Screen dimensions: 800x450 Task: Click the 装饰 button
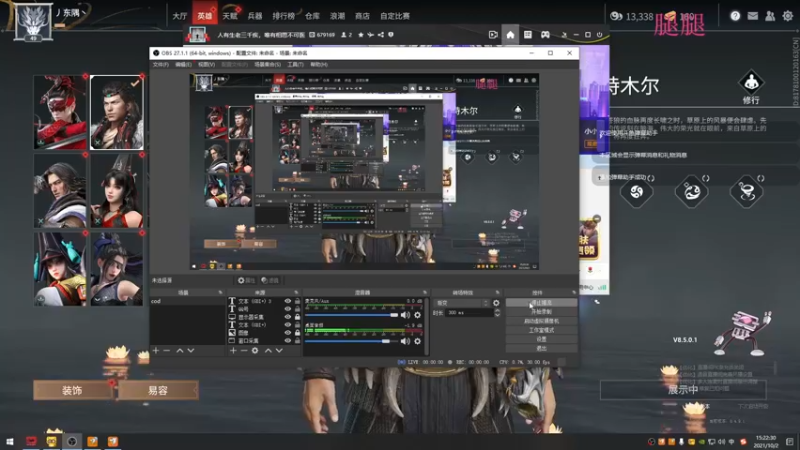[72, 390]
